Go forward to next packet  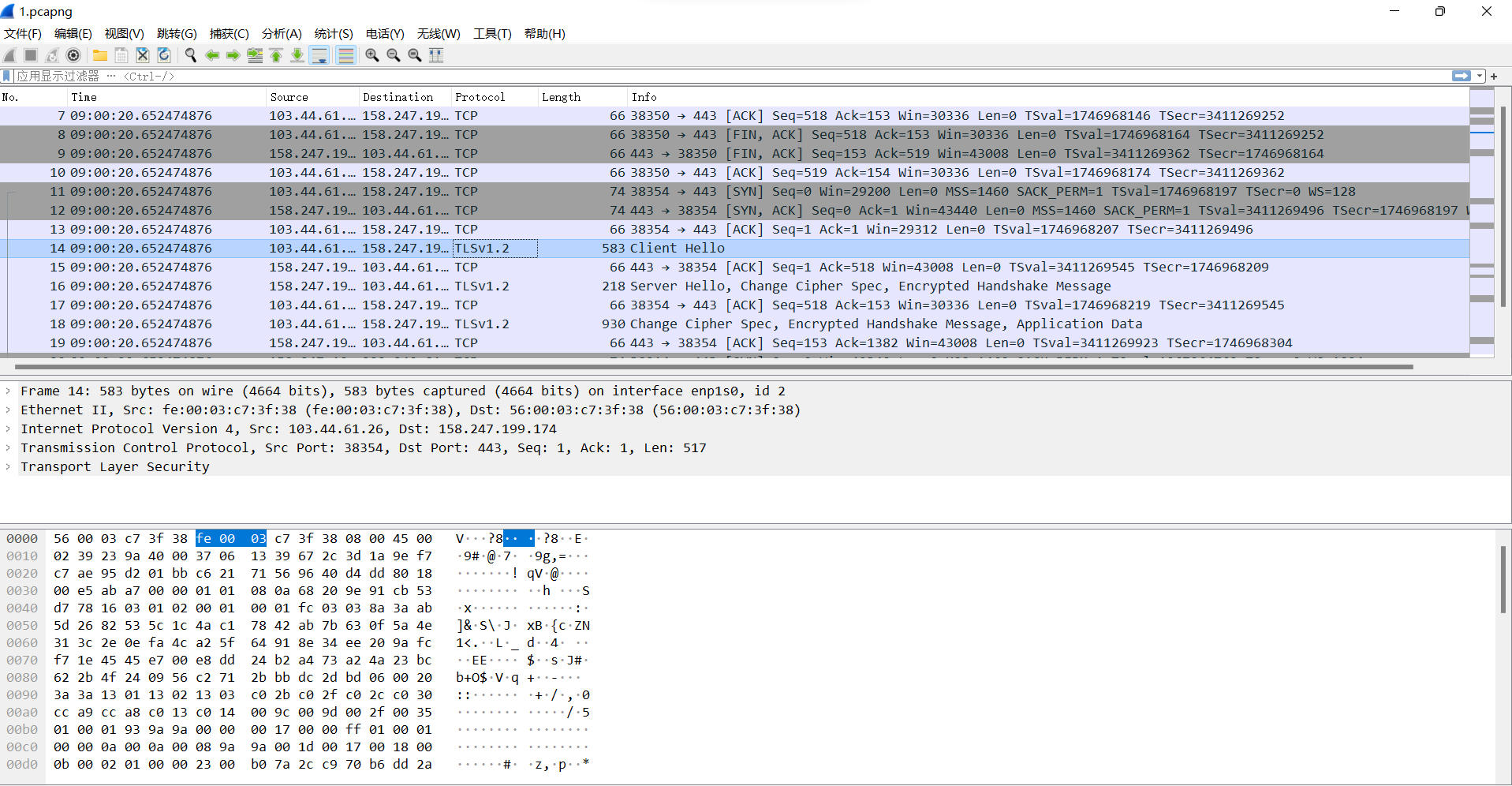click(233, 55)
